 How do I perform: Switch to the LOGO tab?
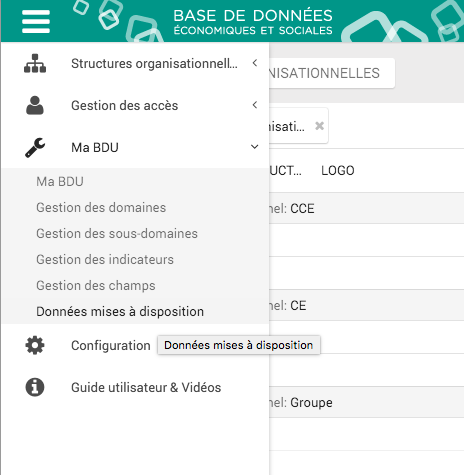point(338,171)
